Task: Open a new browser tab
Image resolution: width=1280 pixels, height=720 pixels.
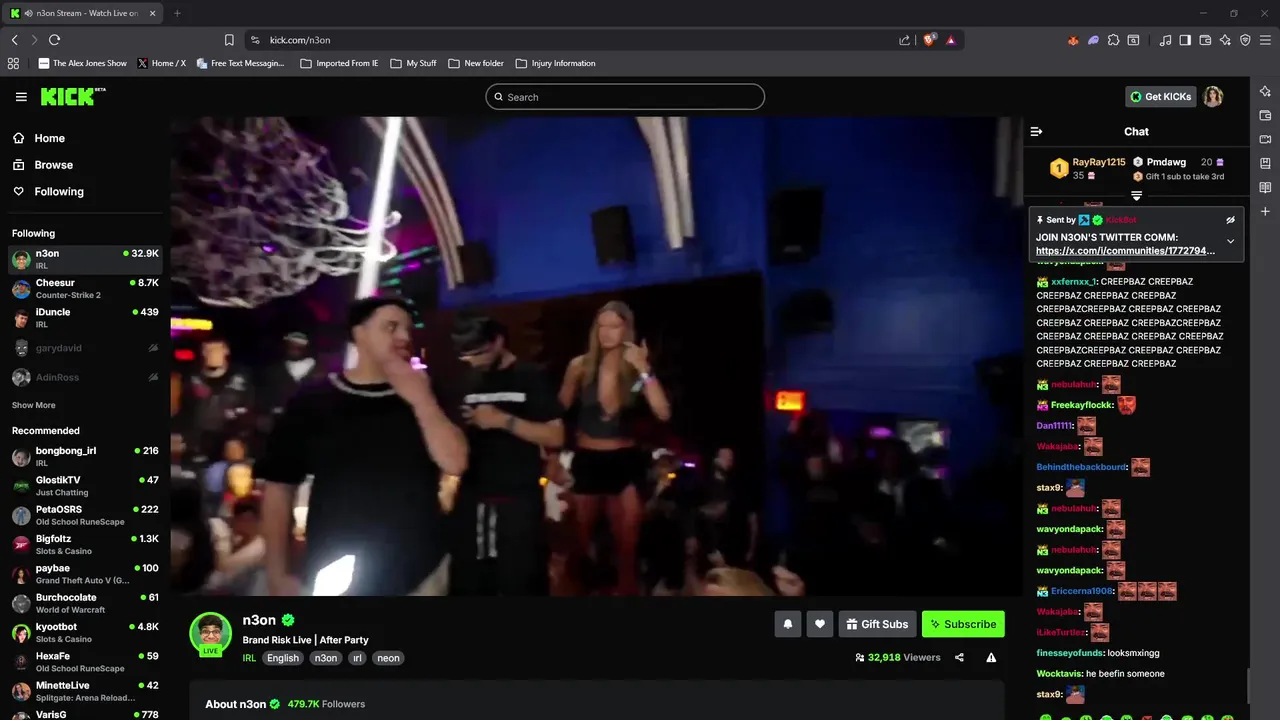Action: 177,13
